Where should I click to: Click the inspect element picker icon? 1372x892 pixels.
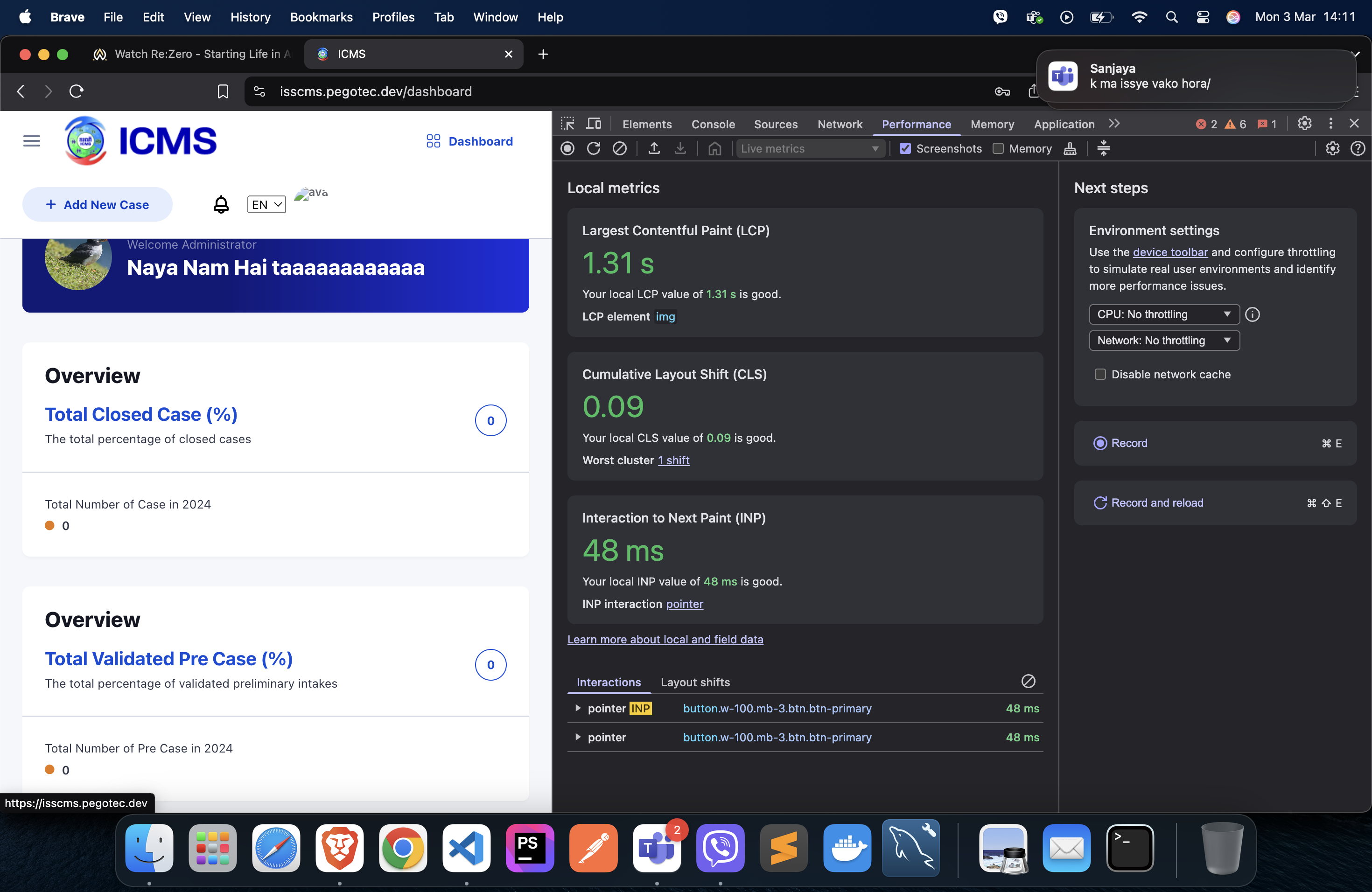point(567,124)
